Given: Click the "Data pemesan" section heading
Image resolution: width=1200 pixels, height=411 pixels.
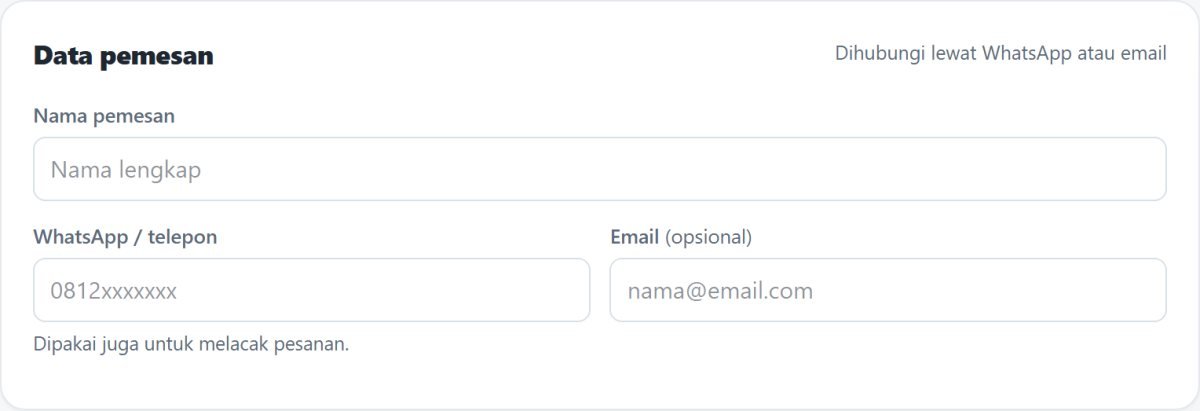Looking at the screenshot, I should (123, 56).
